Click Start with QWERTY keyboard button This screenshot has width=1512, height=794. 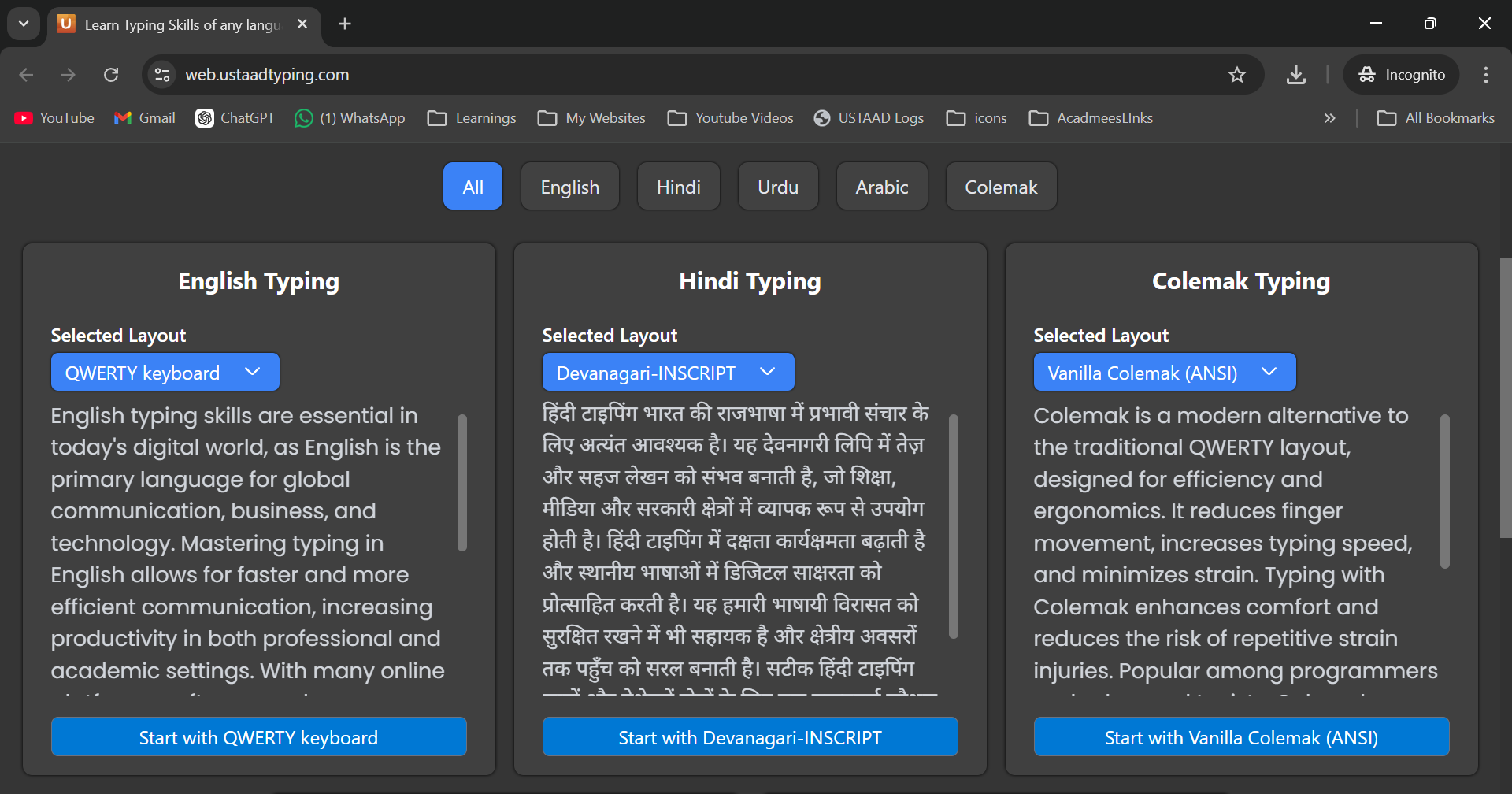258,737
